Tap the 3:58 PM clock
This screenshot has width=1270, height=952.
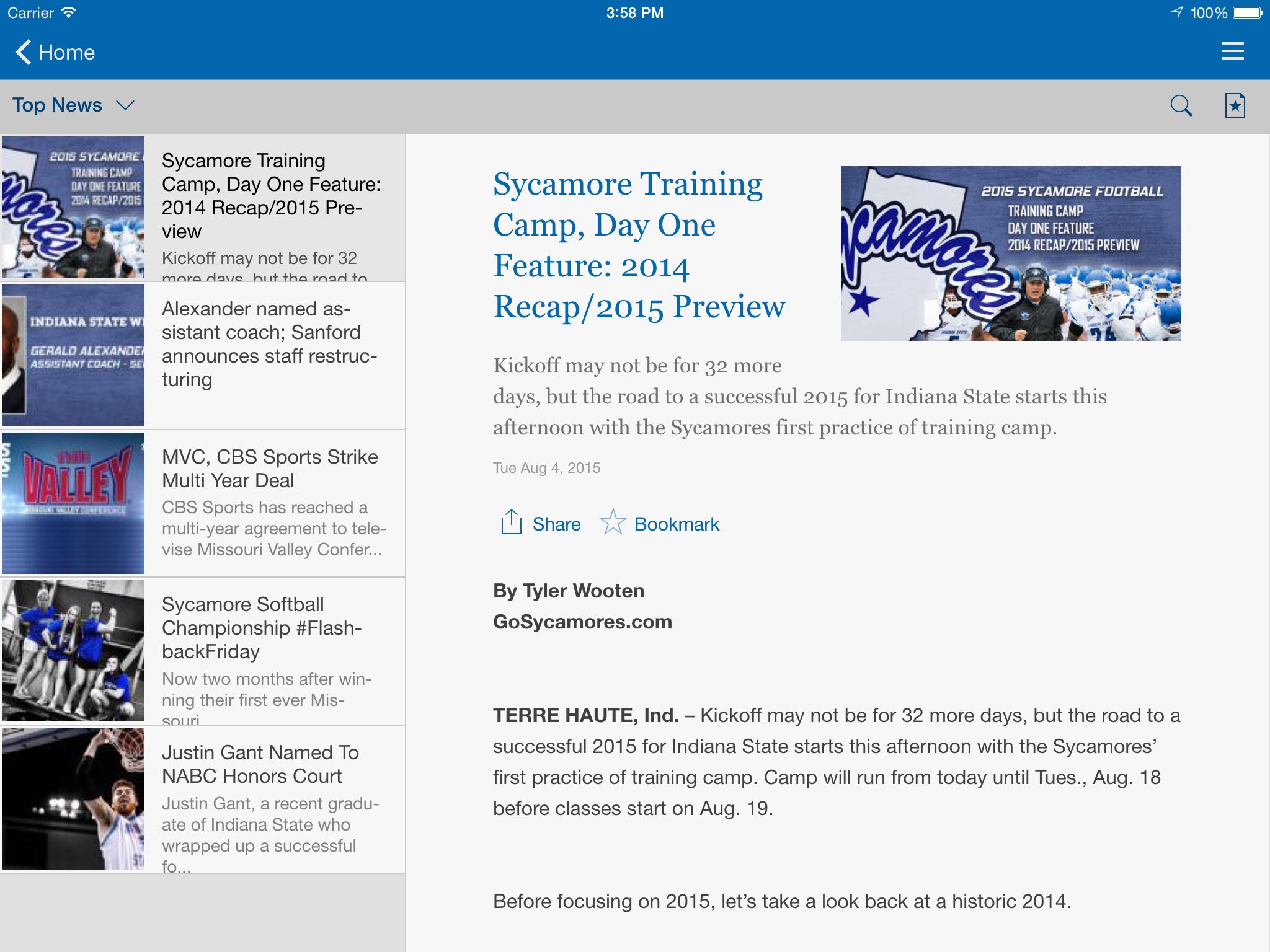pyautogui.click(x=635, y=13)
